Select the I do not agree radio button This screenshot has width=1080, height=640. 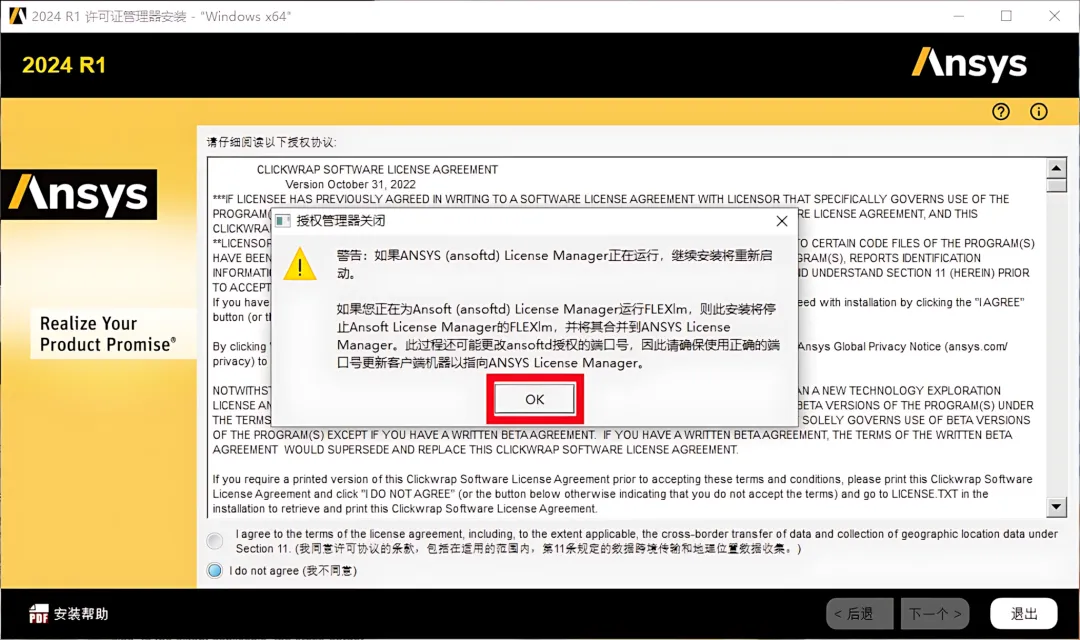pos(215,570)
